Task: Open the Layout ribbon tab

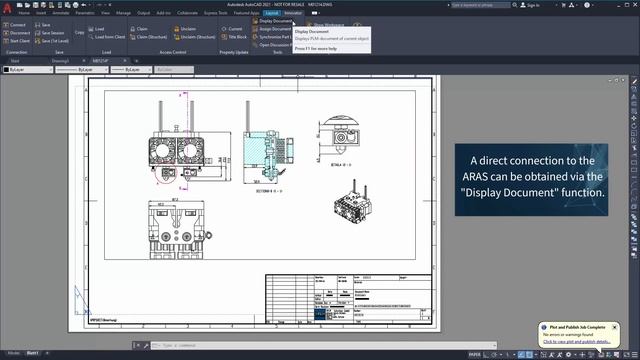Action: coord(272,13)
